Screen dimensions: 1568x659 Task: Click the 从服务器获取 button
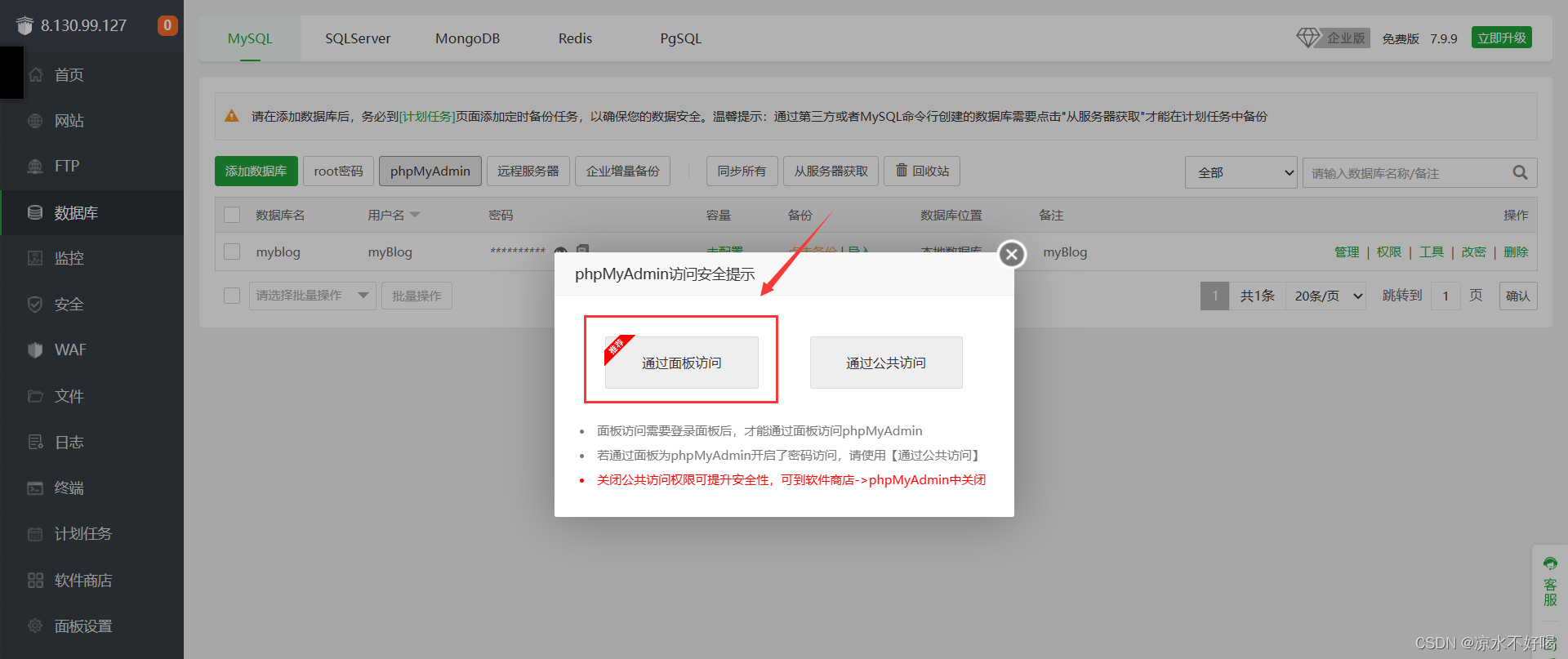[x=831, y=171]
